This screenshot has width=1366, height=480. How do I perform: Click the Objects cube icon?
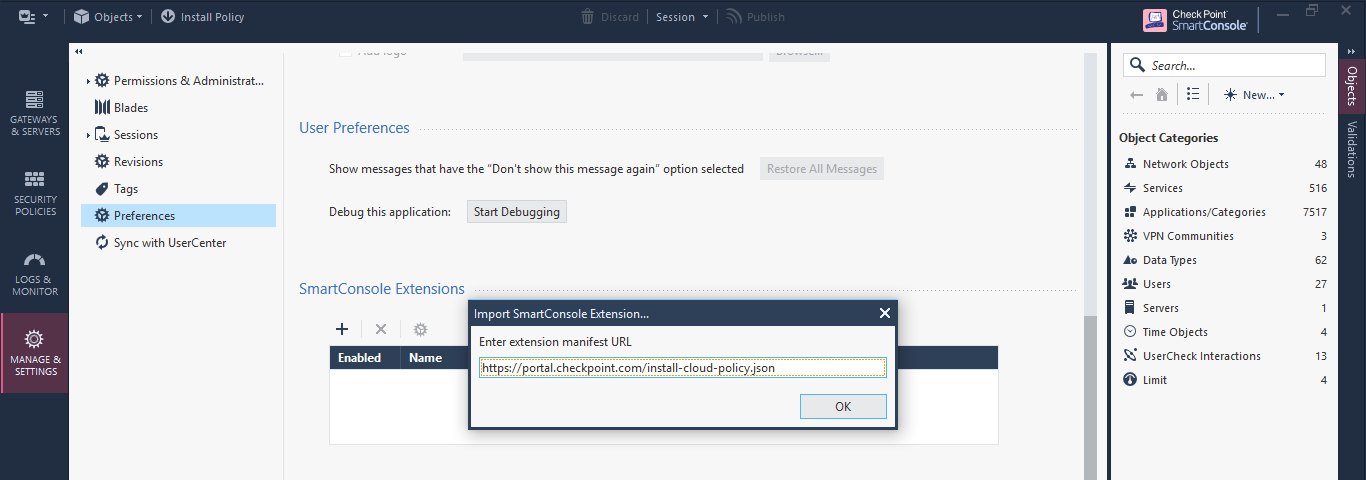click(x=82, y=16)
